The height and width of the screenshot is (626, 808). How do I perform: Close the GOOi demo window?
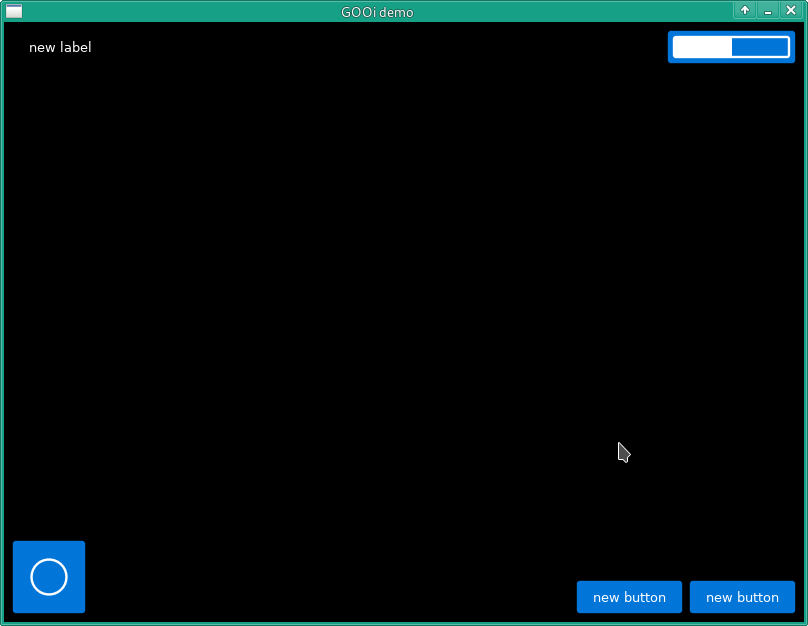(791, 10)
